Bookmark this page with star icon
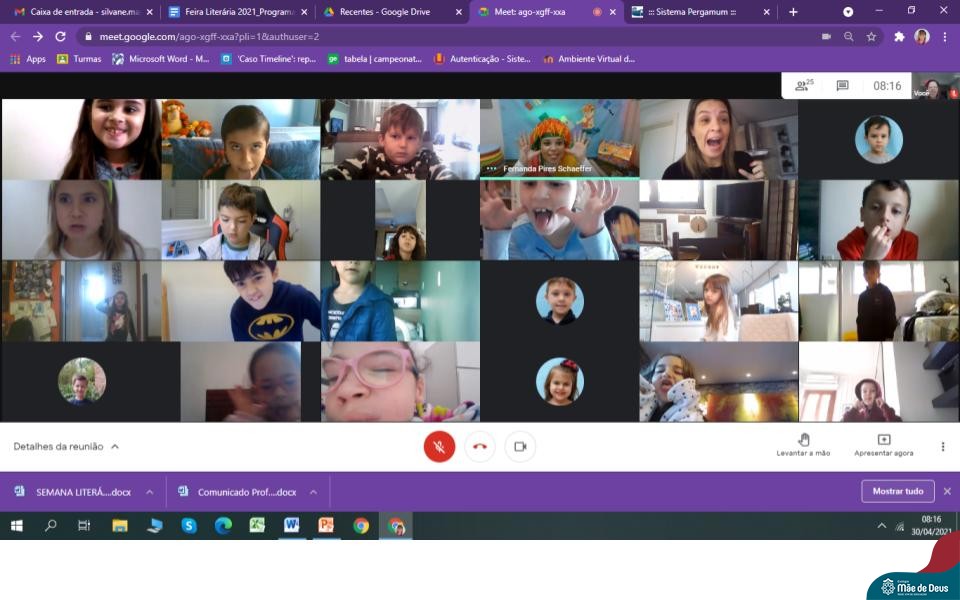The image size is (960, 600). pyautogui.click(x=871, y=36)
